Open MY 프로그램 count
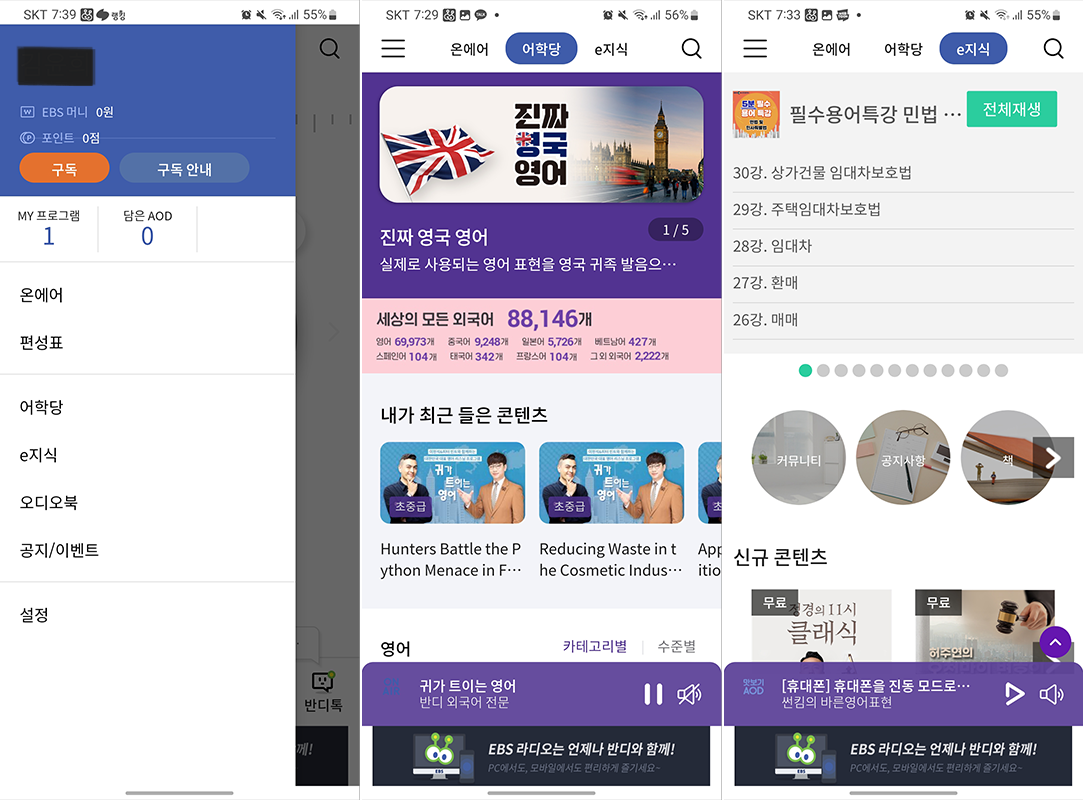The width and height of the screenshot is (1083, 800). point(48,229)
